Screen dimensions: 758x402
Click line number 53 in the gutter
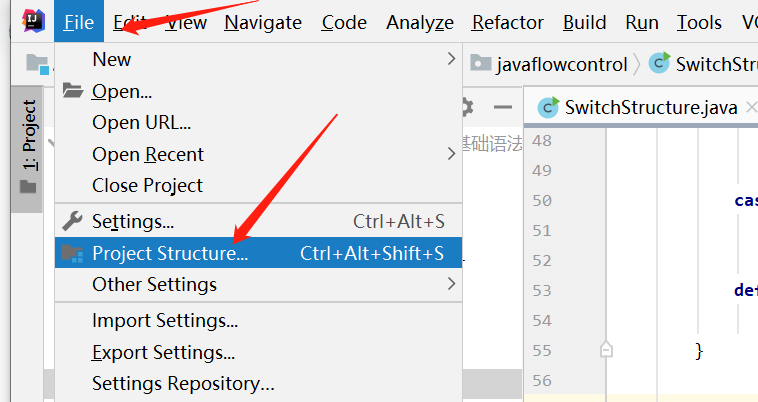pyautogui.click(x=542, y=290)
